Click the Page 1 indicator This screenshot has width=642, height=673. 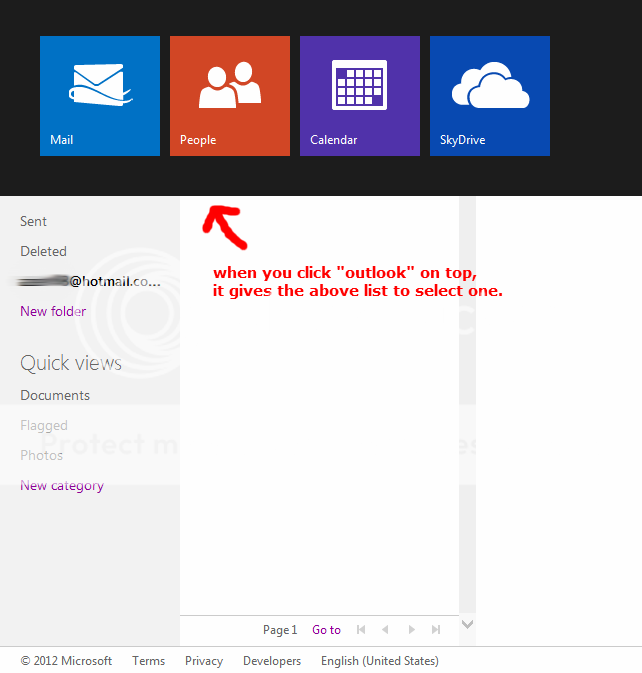pos(280,630)
